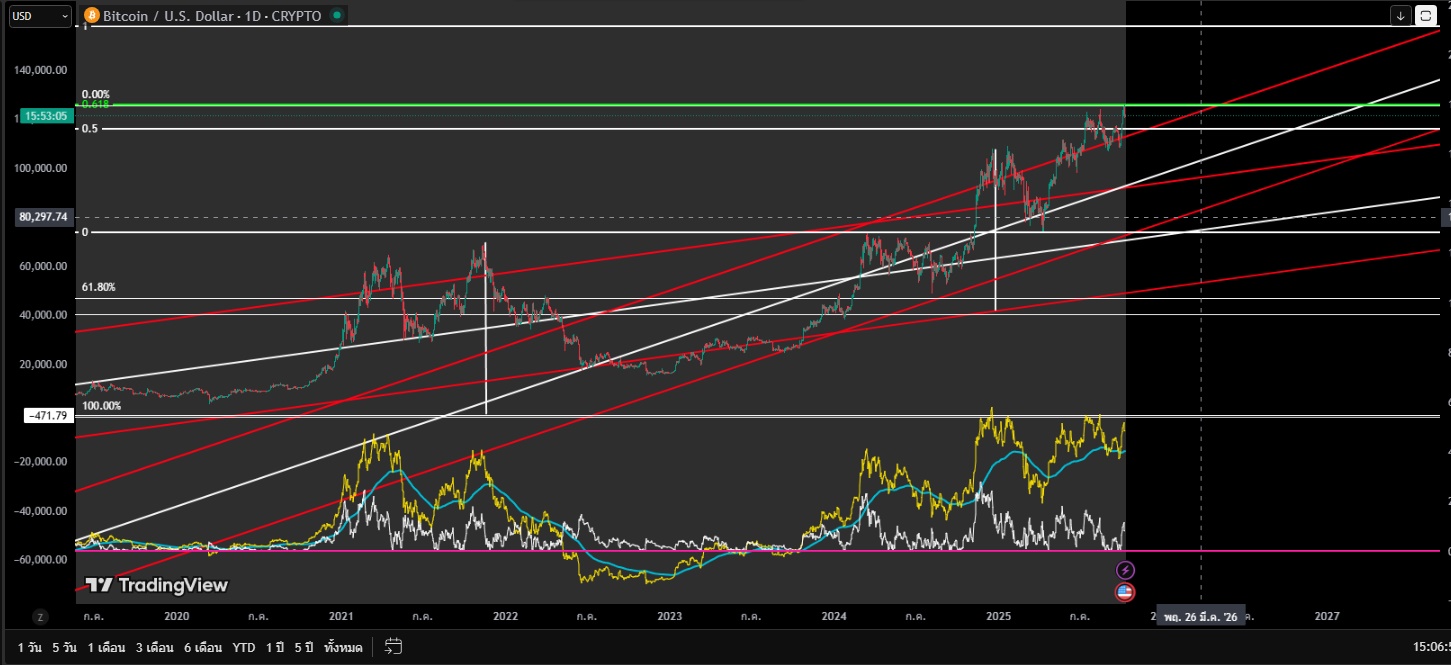Open the USD currency dropdown
The height and width of the screenshot is (665, 1451).
point(38,16)
